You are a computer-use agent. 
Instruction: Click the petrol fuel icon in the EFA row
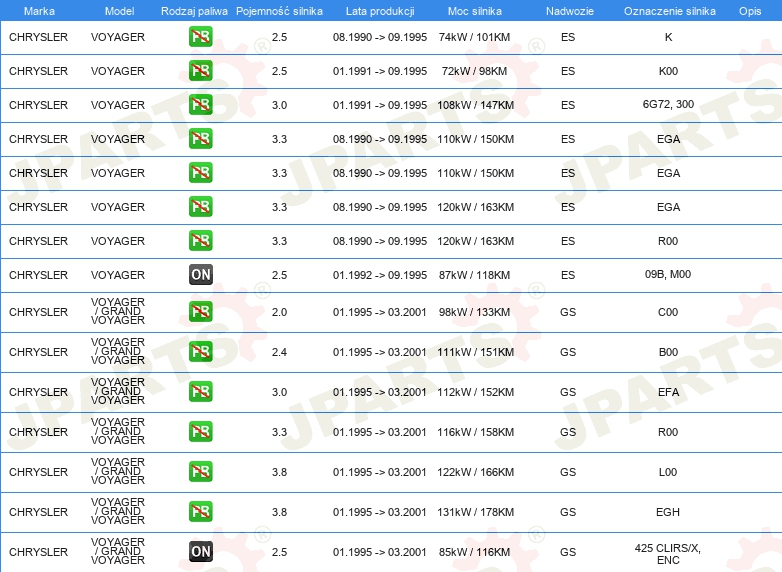pyautogui.click(x=200, y=391)
